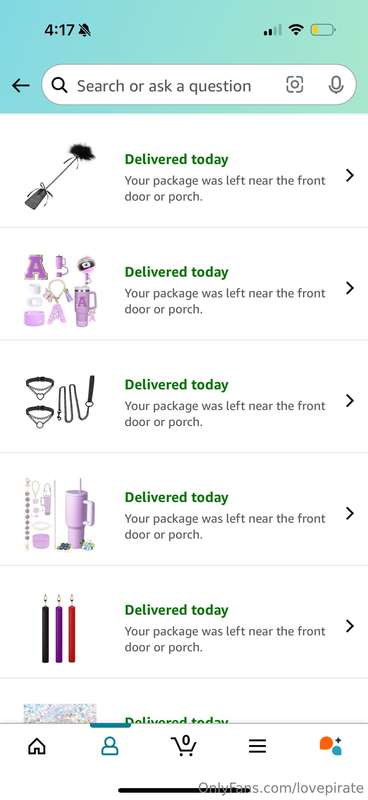Viewport: 368px width, 800px height.
Task: Activate the microphone voice search icon
Action: [335, 85]
